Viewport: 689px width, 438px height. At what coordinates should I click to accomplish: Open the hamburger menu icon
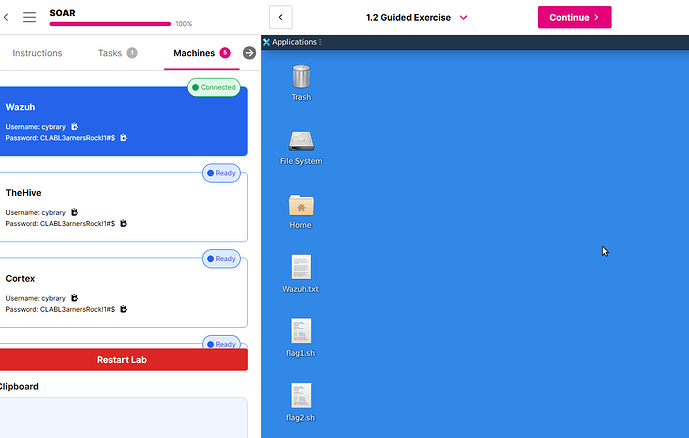(29, 17)
